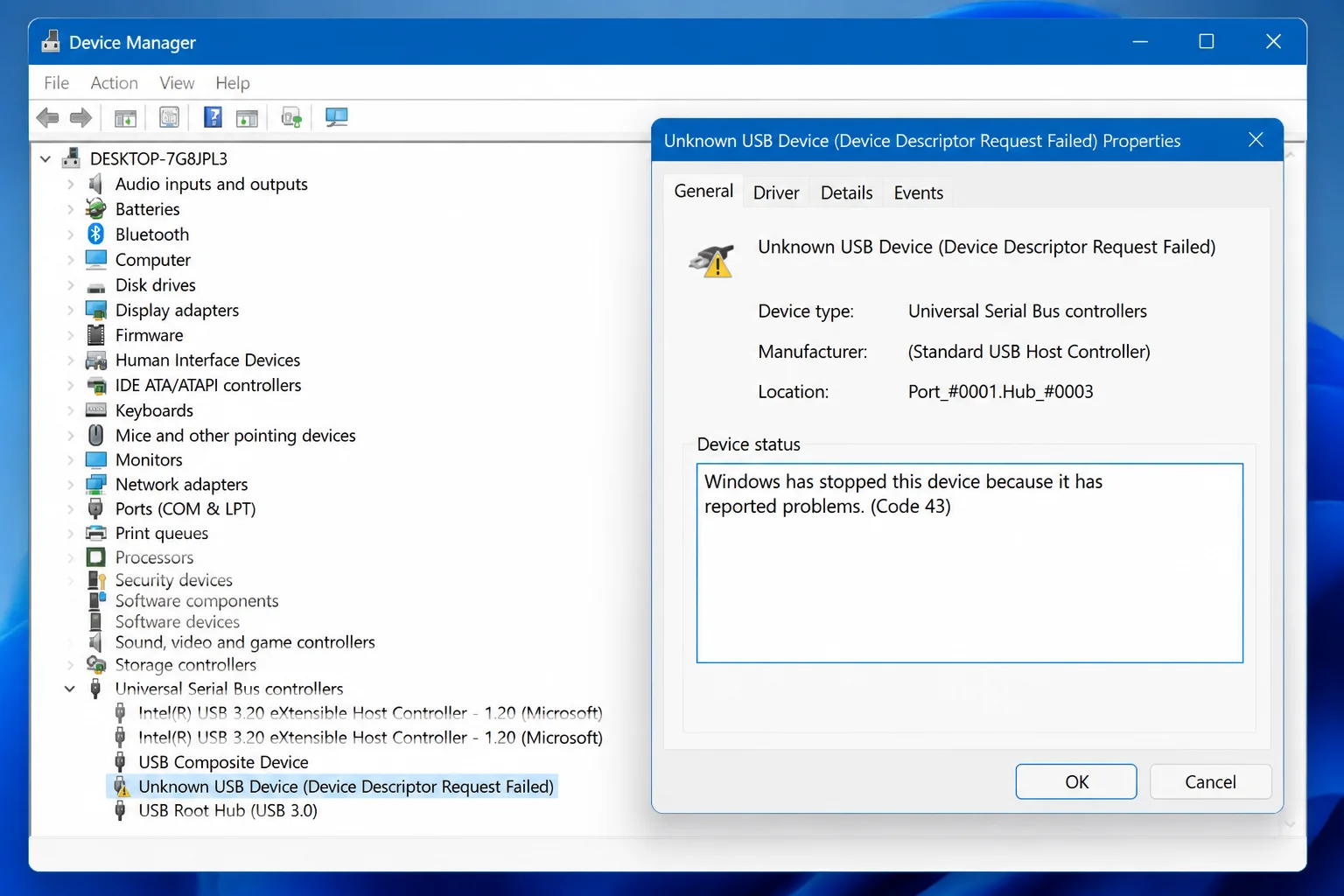Click the Scan for hardware changes icon
The image size is (1344, 896).
click(291, 117)
